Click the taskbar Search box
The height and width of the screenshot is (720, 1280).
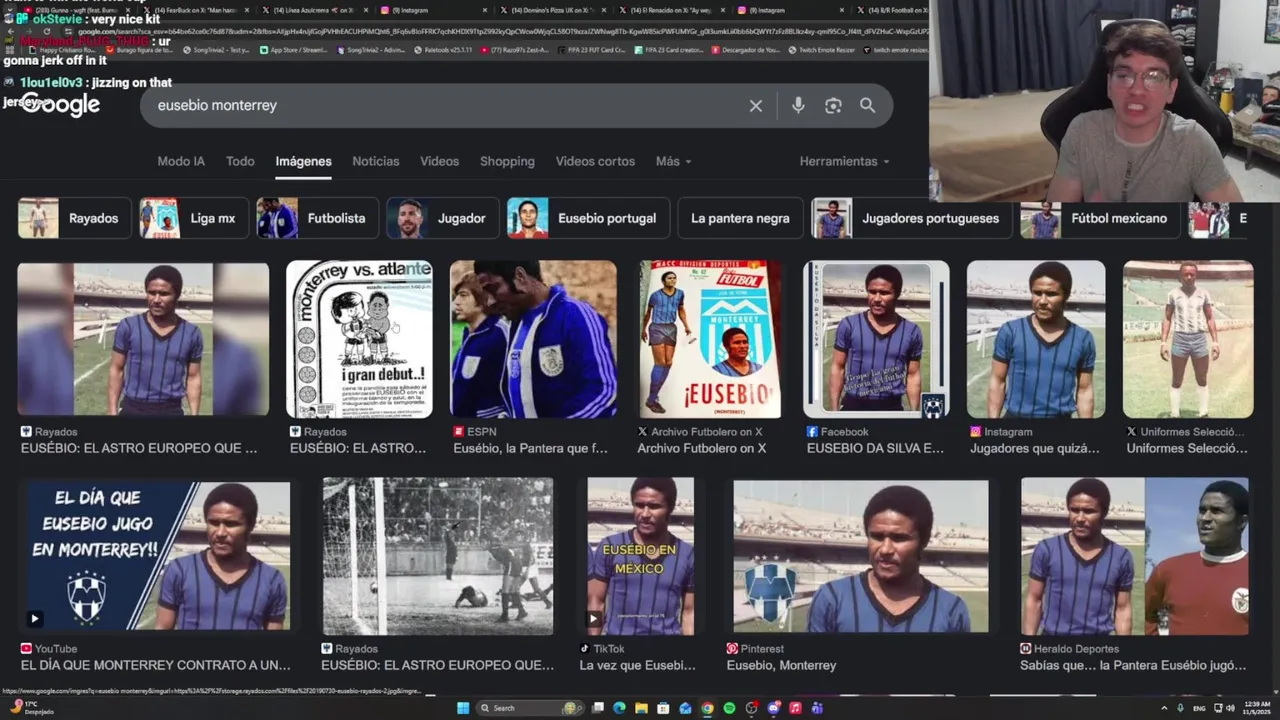pos(530,708)
